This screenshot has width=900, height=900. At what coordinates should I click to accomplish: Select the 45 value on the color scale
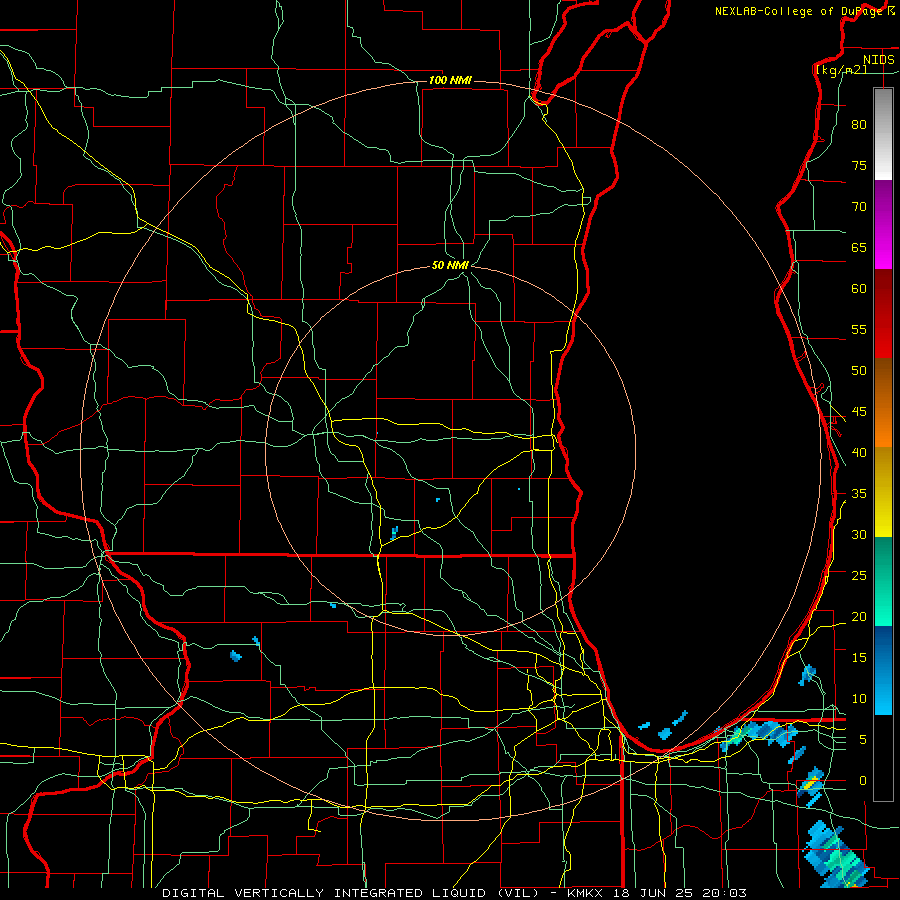[x=859, y=412]
